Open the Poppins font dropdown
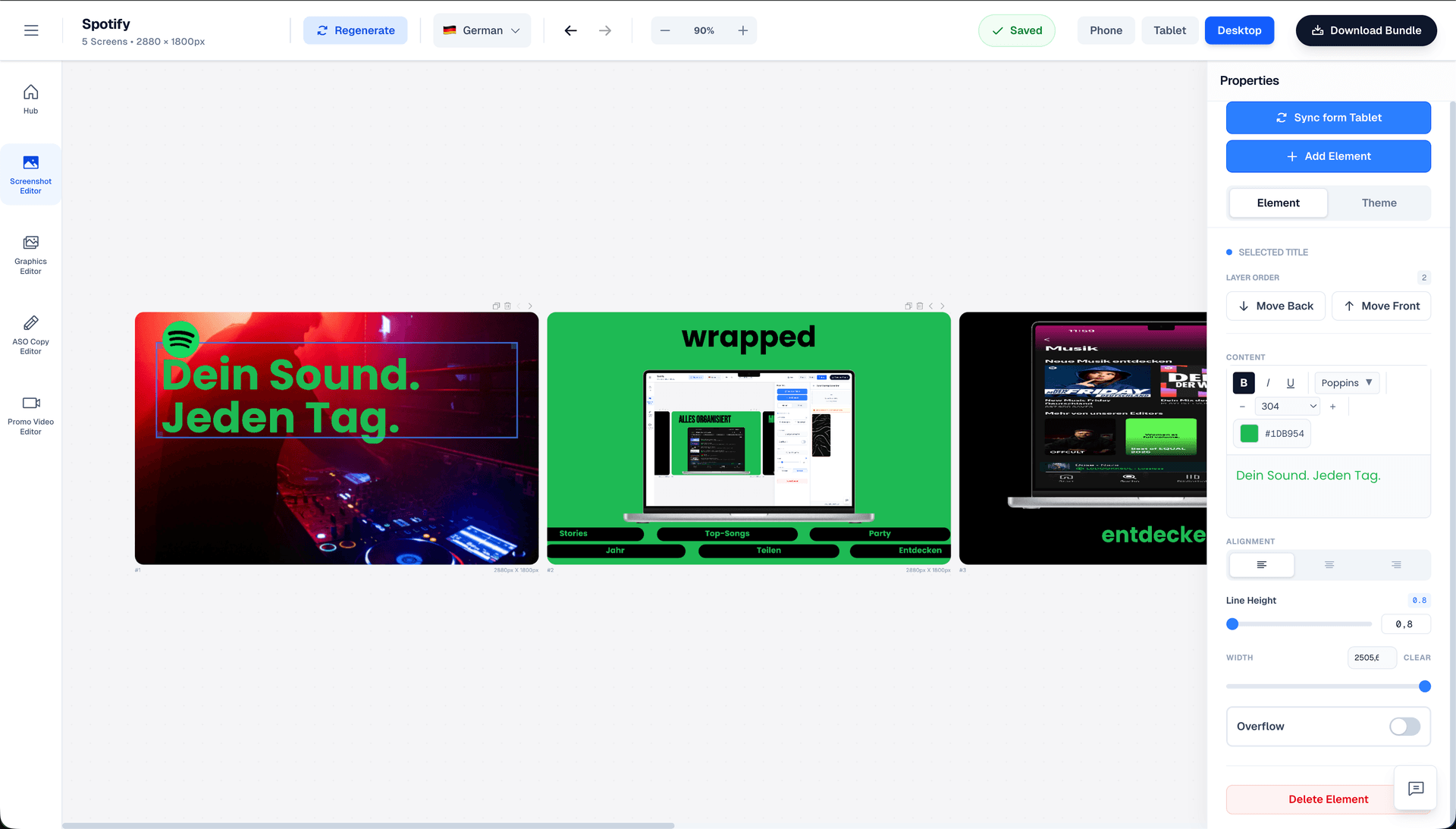The width and height of the screenshot is (1456, 829). click(1347, 383)
